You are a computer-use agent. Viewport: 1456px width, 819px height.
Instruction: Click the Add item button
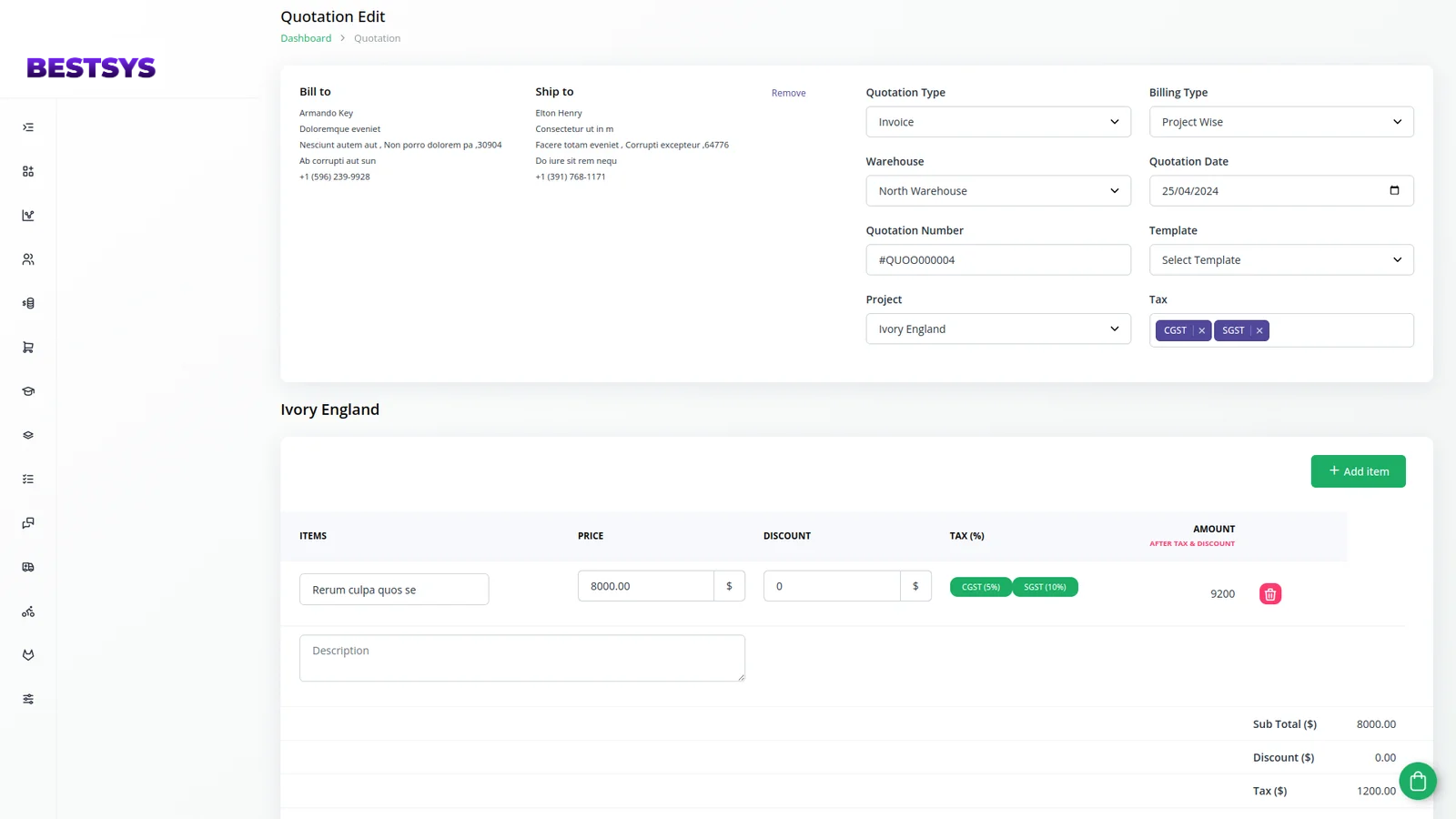click(x=1358, y=471)
